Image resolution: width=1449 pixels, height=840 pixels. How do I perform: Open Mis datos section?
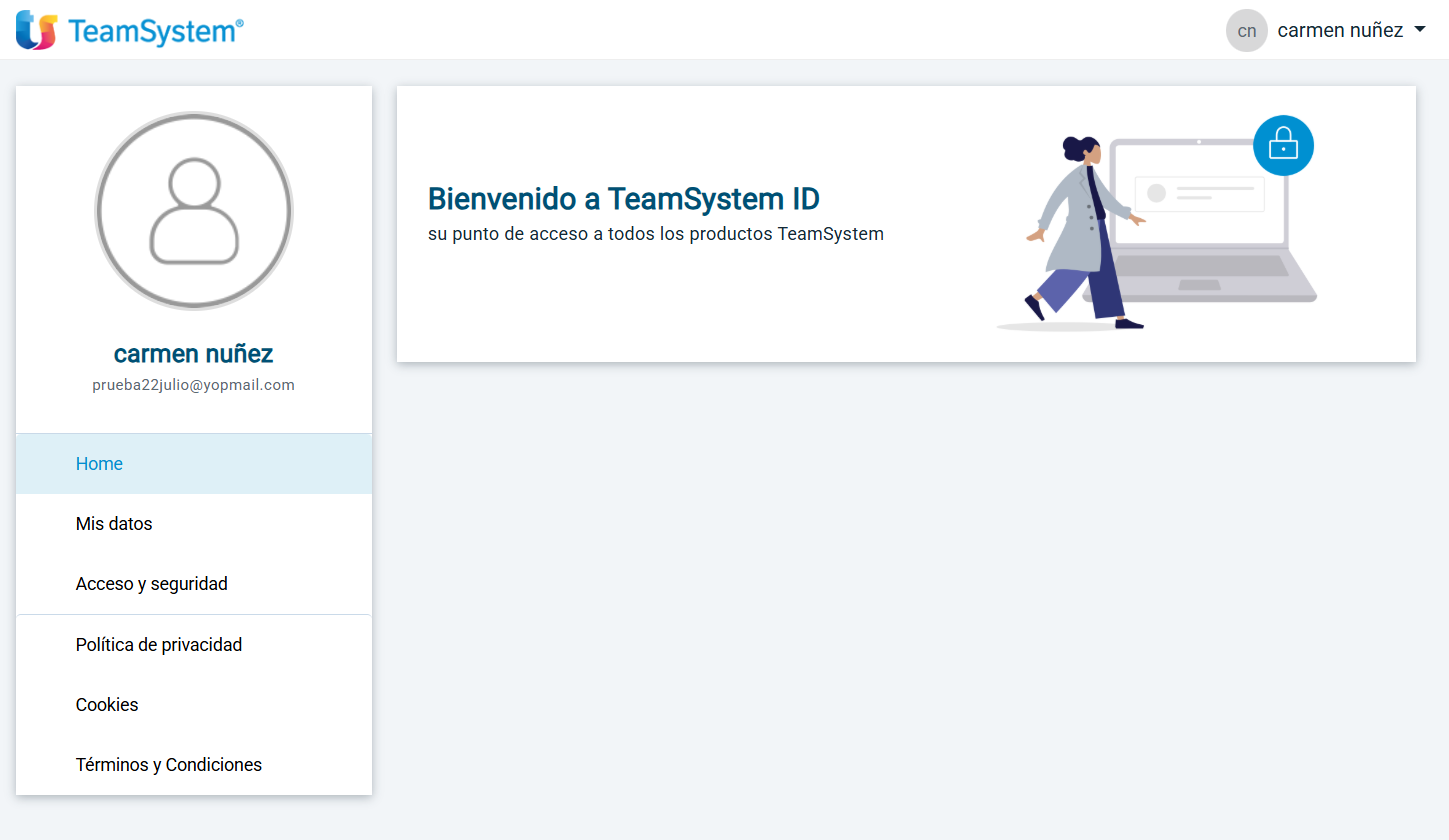coord(194,524)
